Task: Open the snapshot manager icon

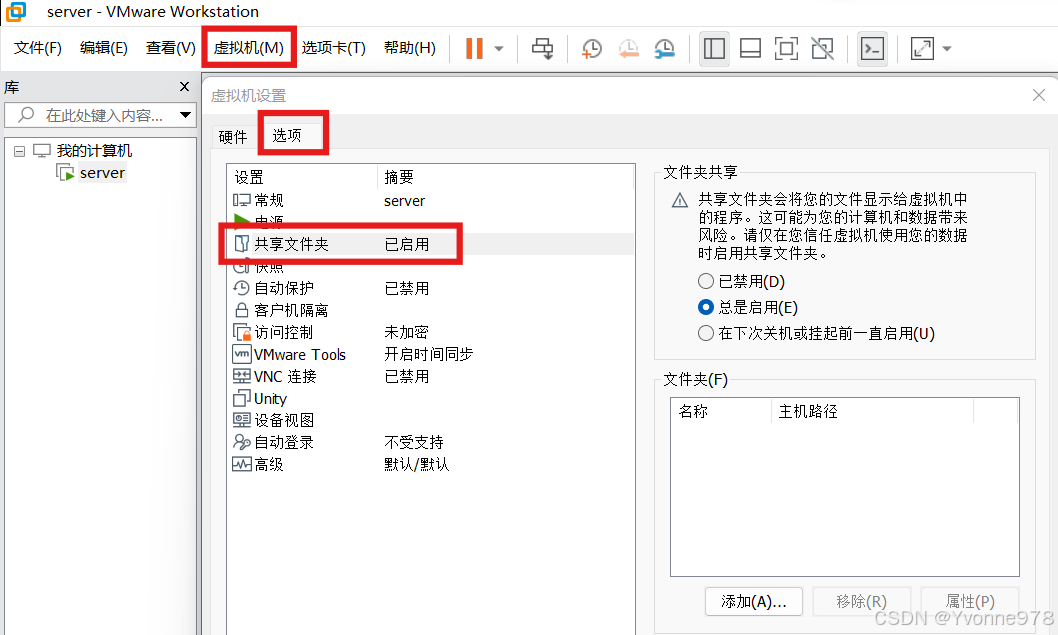Action: (x=665, y=49)
